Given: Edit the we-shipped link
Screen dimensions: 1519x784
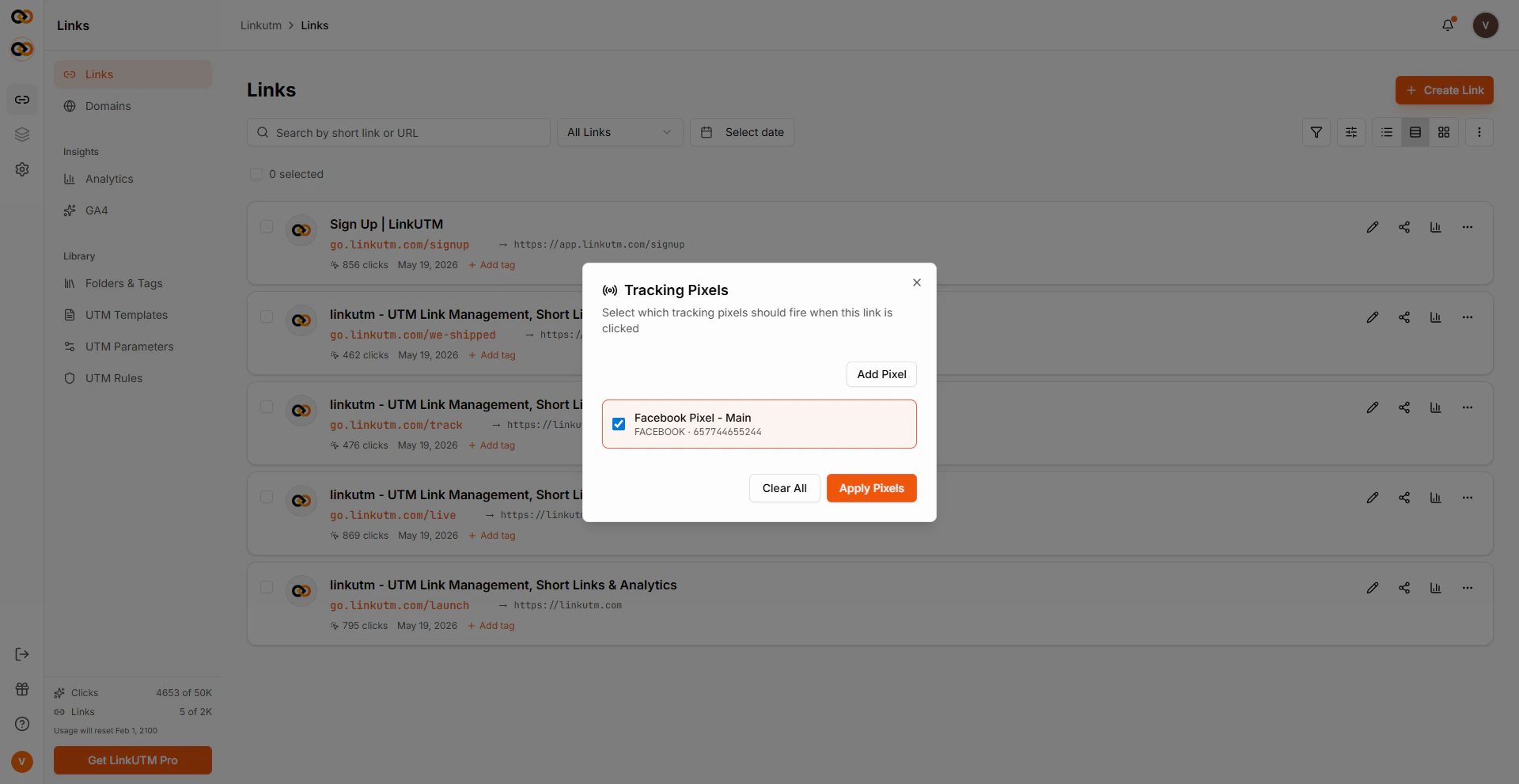Looking at the screenshot, I should pos(1373,317).
